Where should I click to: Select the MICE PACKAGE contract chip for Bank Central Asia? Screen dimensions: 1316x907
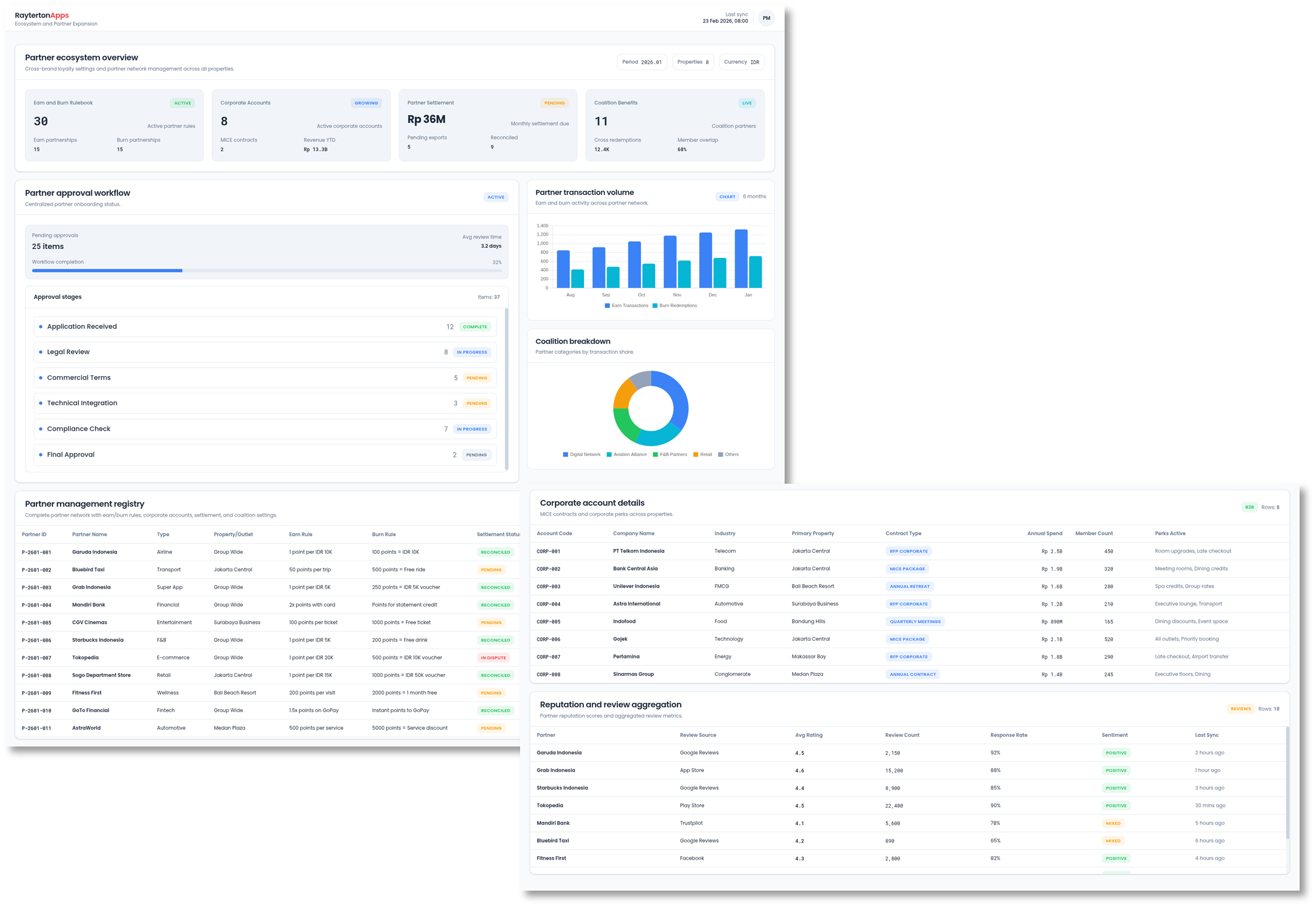pyautogui.click(x=908, y=568)
